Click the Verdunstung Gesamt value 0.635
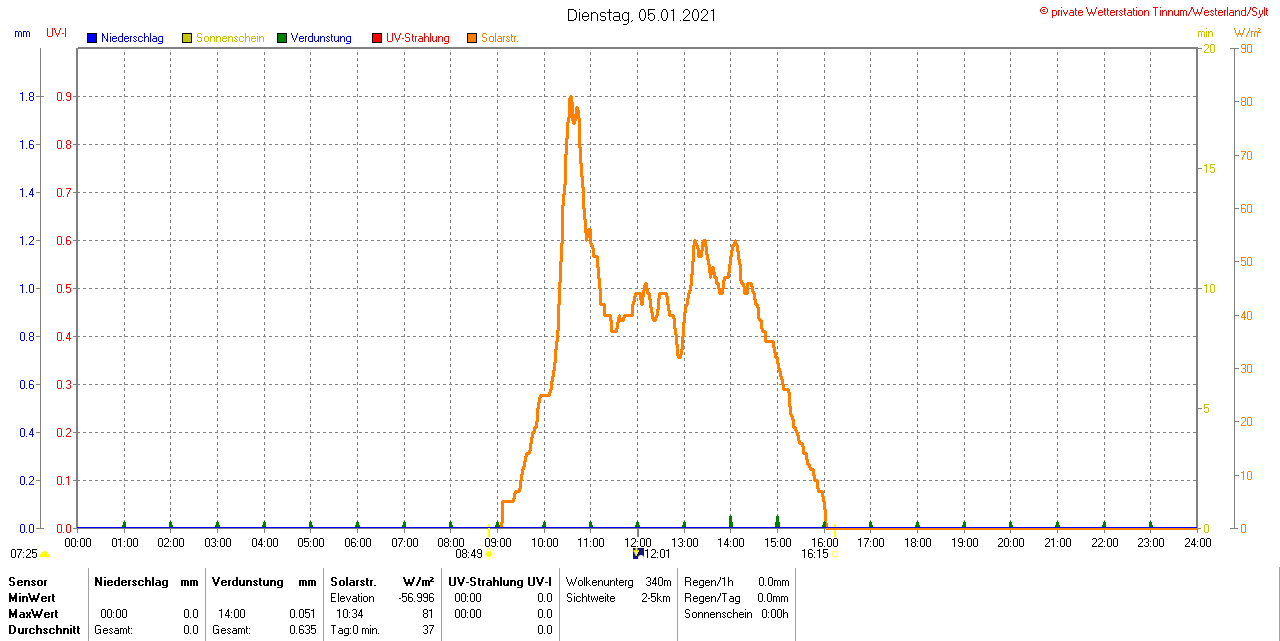This screenshot has height=641, width=1280. pos(301,630)
